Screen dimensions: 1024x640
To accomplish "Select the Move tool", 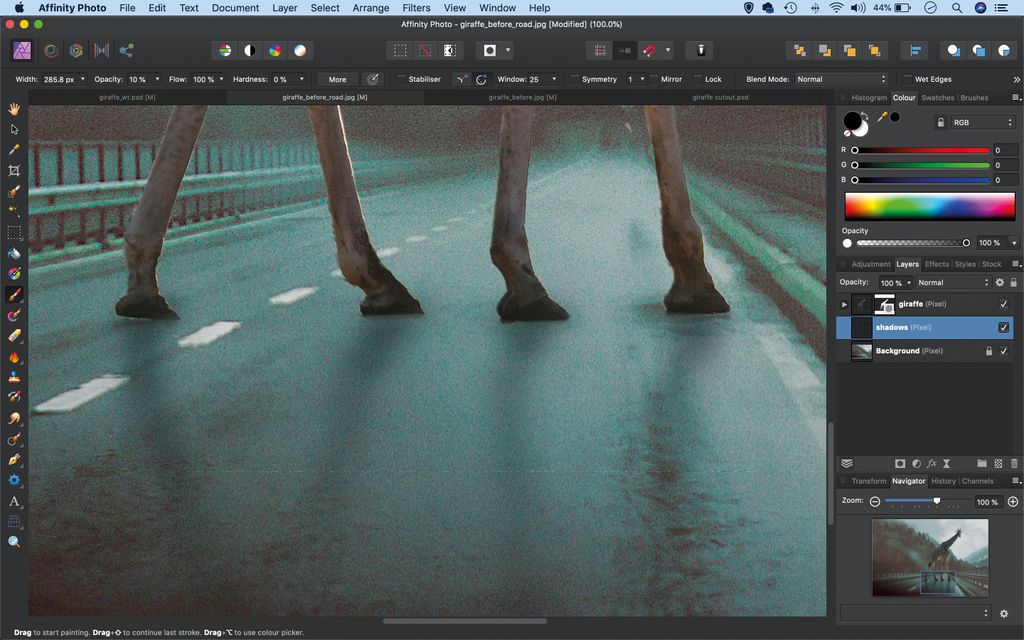I will tap(14, 129).
